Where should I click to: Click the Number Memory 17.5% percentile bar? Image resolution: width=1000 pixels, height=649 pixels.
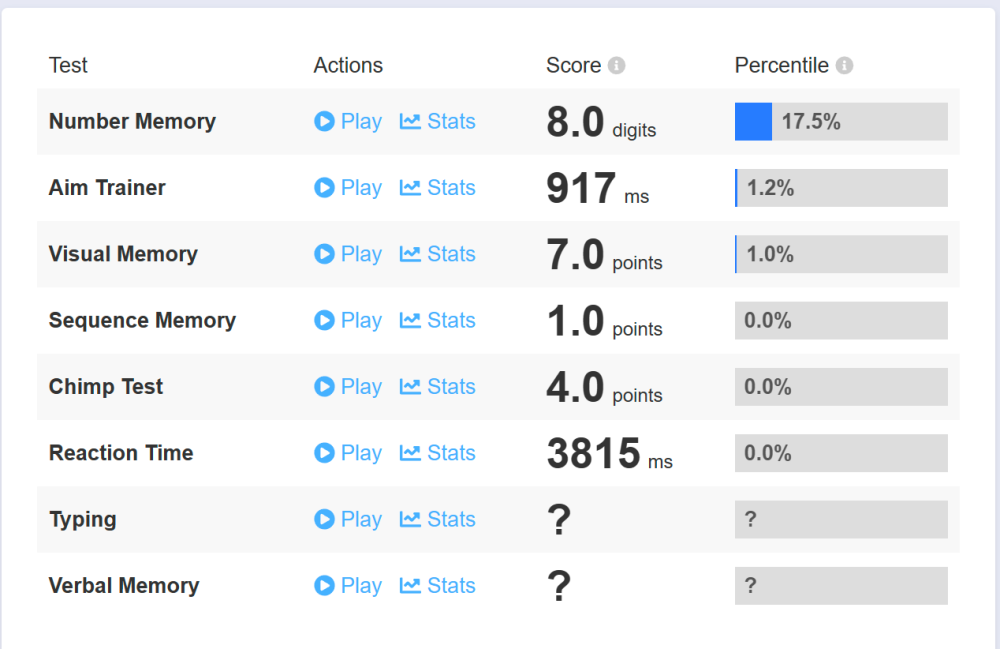pyautogui.click(x=841, y=122)
